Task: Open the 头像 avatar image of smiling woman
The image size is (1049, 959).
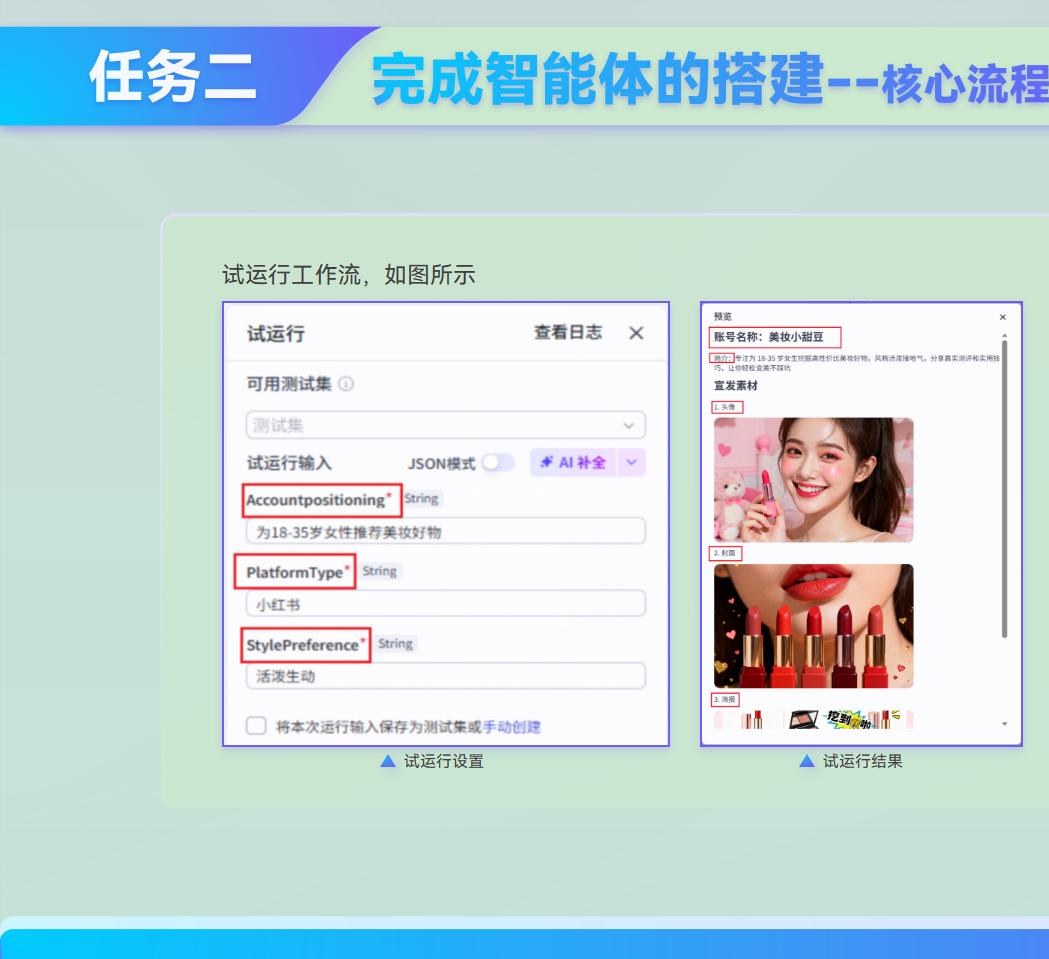Action: point(814,480)
